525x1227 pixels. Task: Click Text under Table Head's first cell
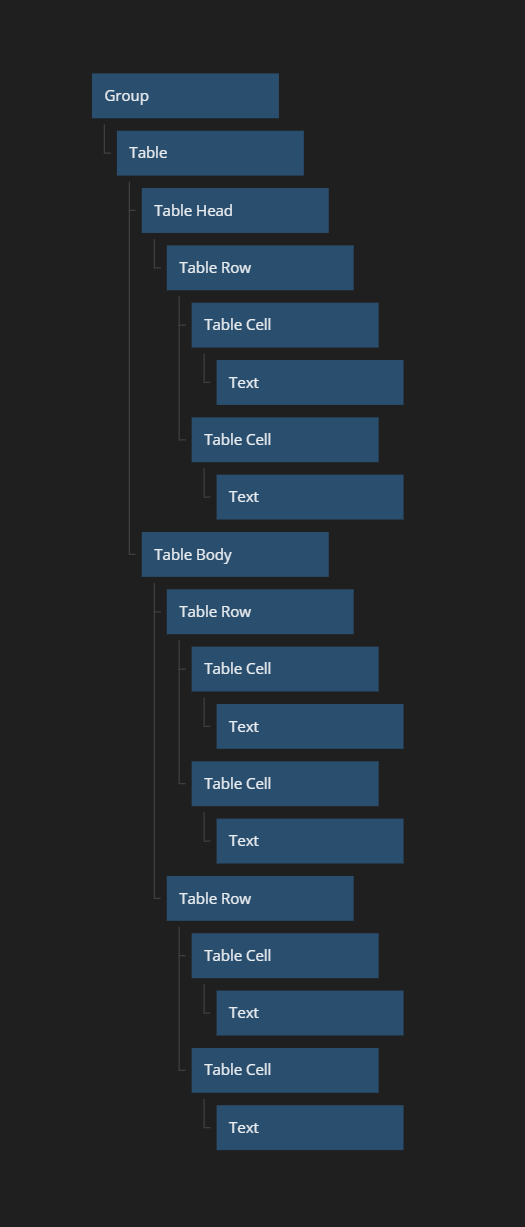[x=310, y=382]
